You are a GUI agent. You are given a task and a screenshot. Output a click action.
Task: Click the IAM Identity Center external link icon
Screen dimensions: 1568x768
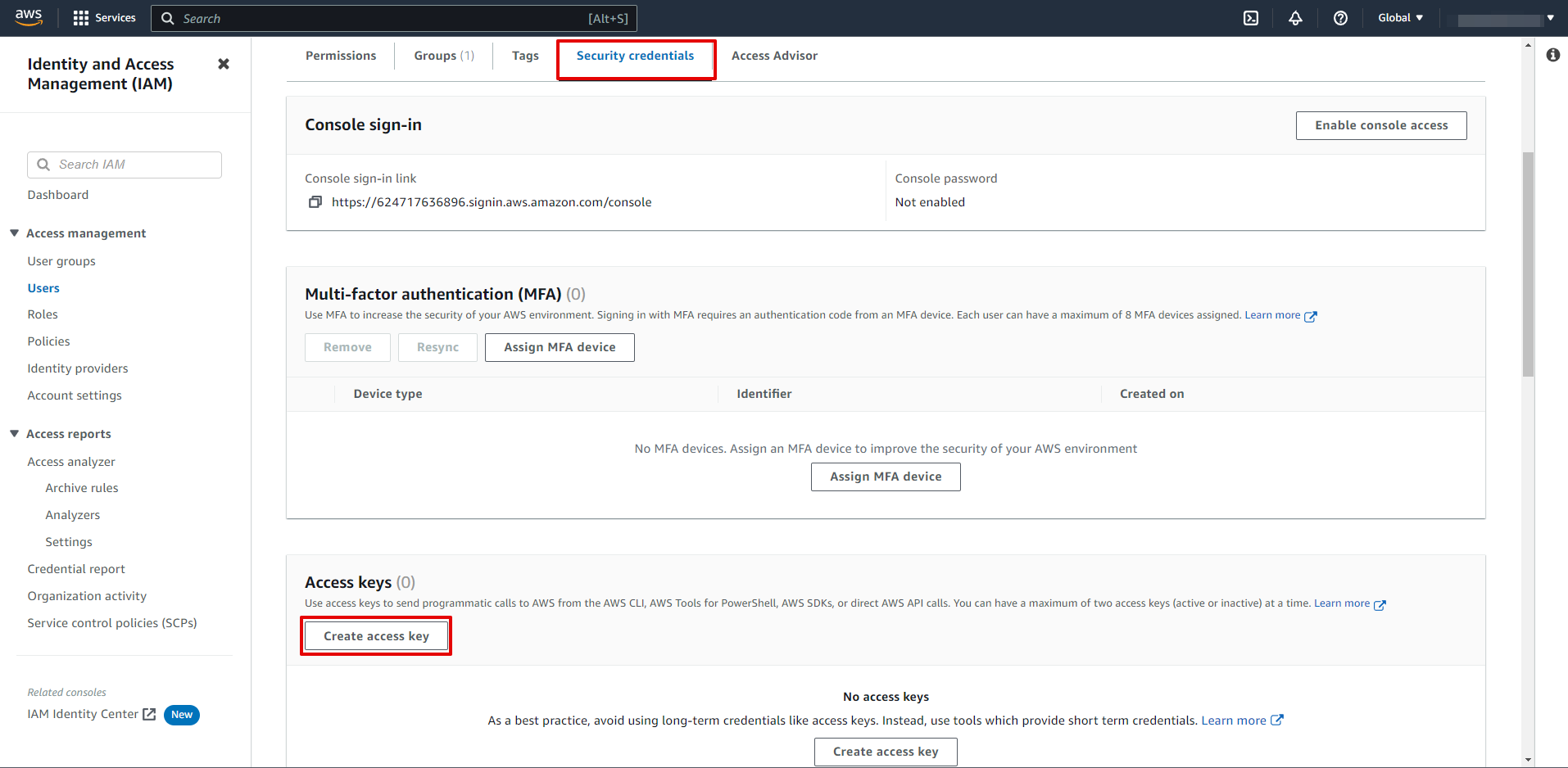(149, 714)
